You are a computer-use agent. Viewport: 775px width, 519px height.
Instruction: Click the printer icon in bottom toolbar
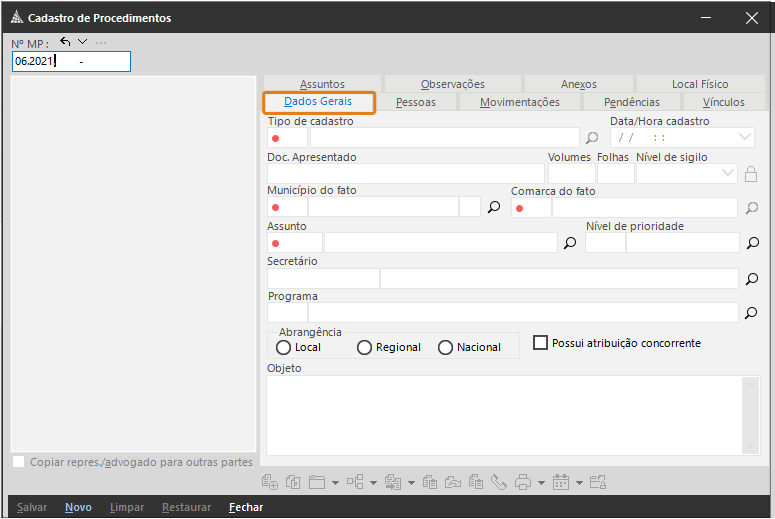[523, 482]
